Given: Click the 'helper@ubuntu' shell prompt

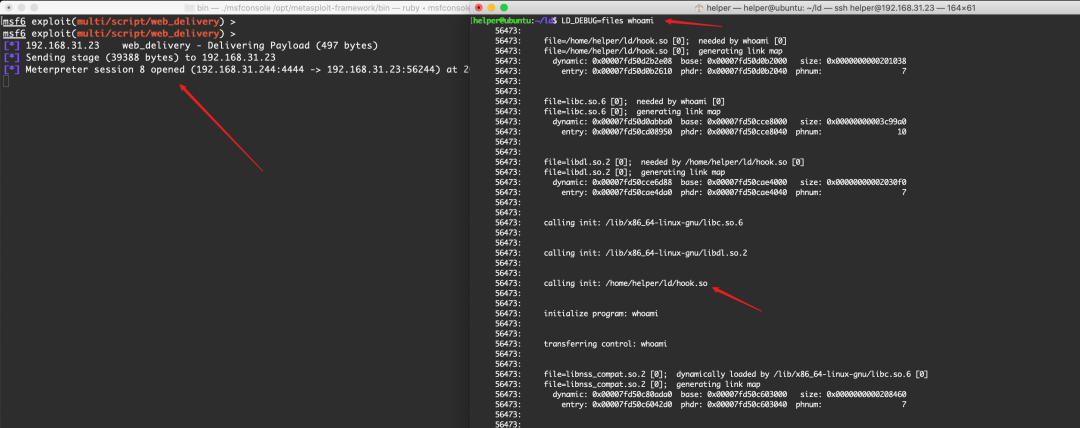Looking at the screenshot, I should click(x=501, y=21).
